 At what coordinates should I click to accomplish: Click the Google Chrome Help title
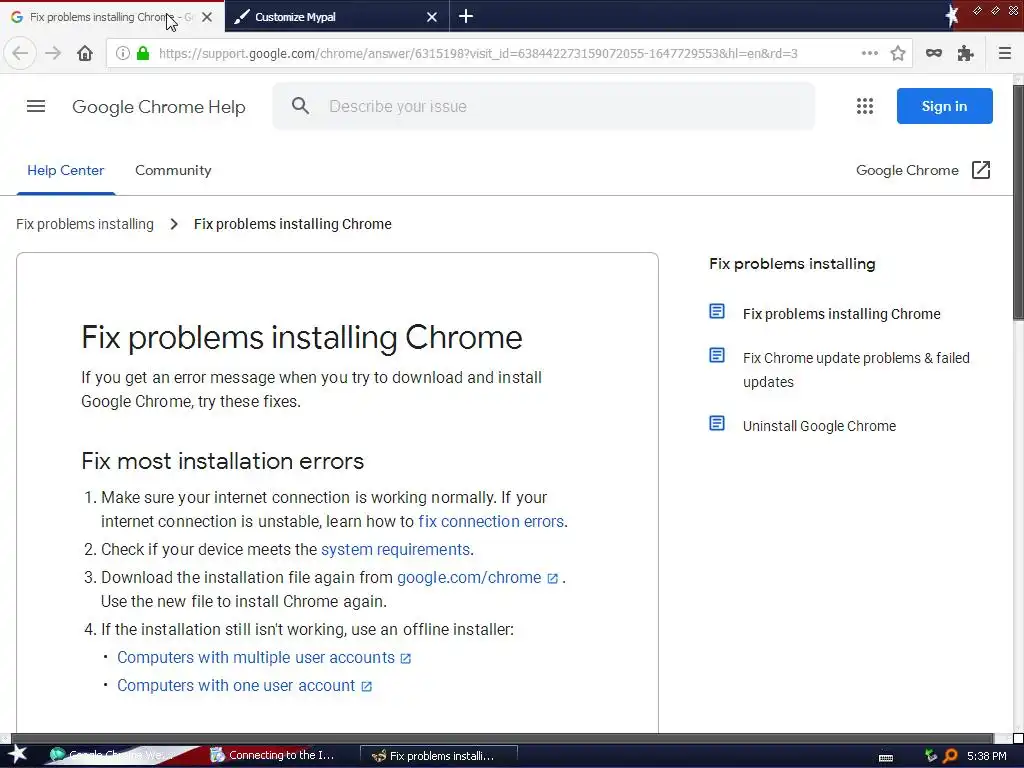(x=159, y=106)
